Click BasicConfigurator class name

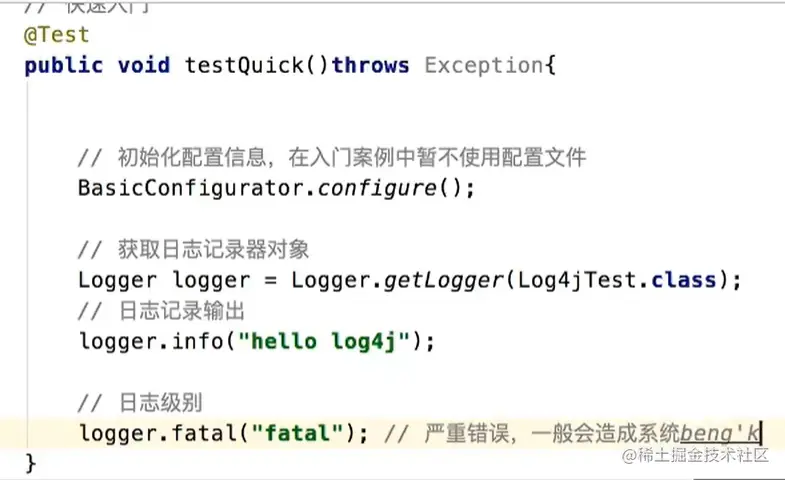[x=190, y=189]
